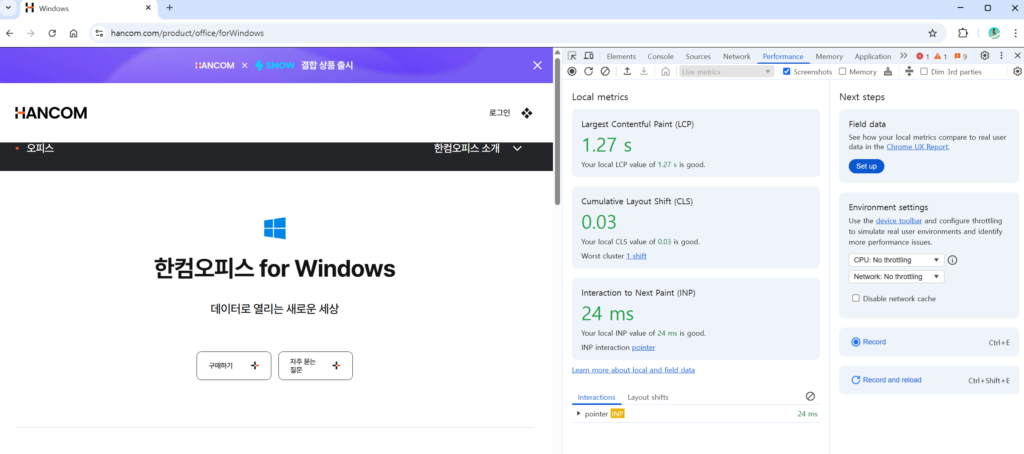Bookmark this page with the star icon
This screenshot has height=454, width=1024.
tap(933, 33)
